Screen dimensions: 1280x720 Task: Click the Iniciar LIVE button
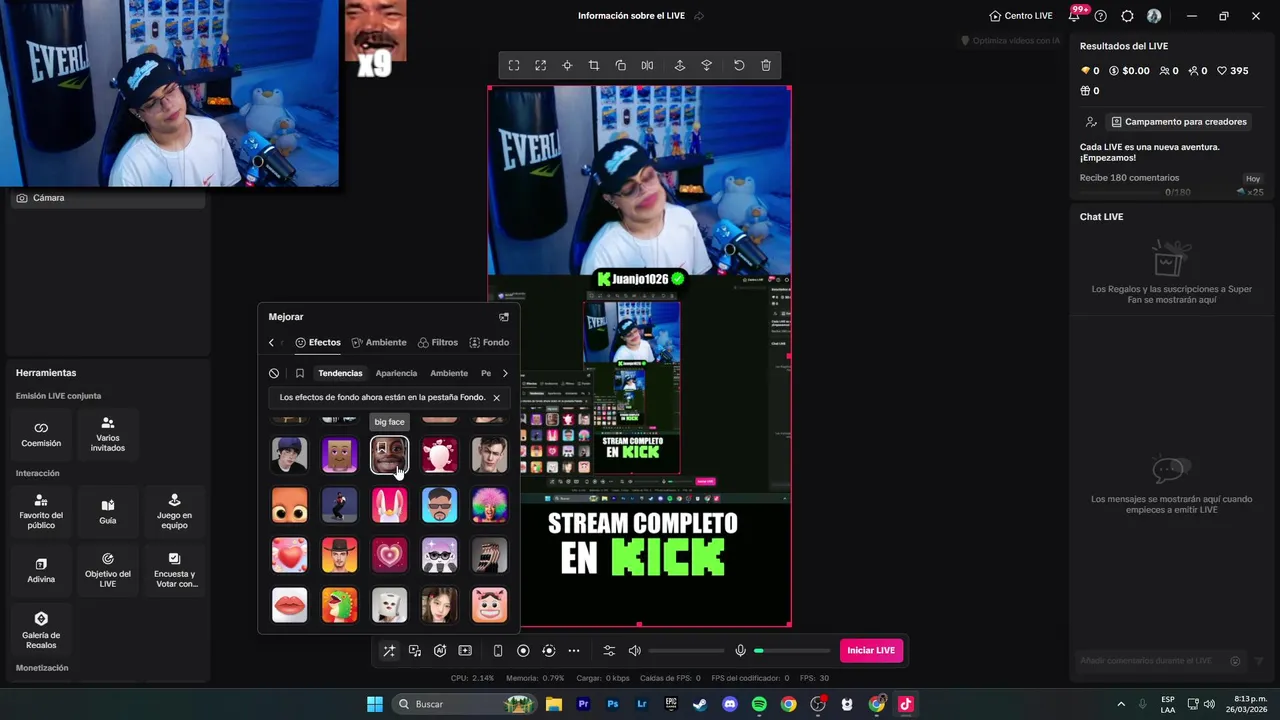pos(871,651)
